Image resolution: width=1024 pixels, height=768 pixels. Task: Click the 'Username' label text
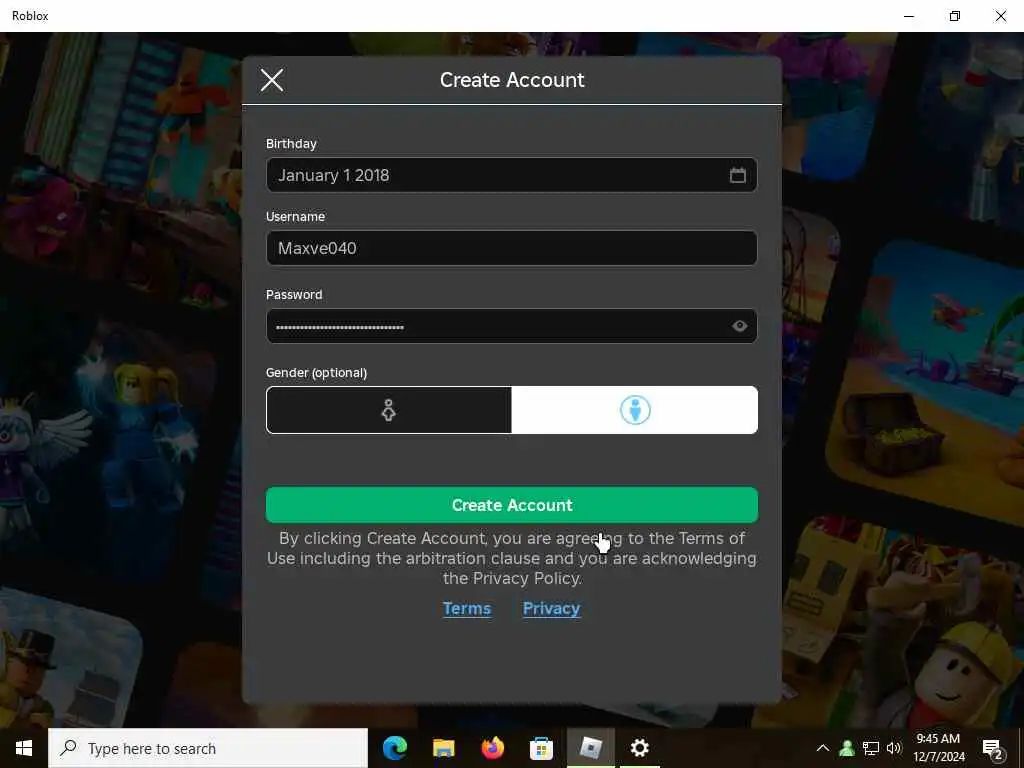pyautogui.click(x=295, y=216)
